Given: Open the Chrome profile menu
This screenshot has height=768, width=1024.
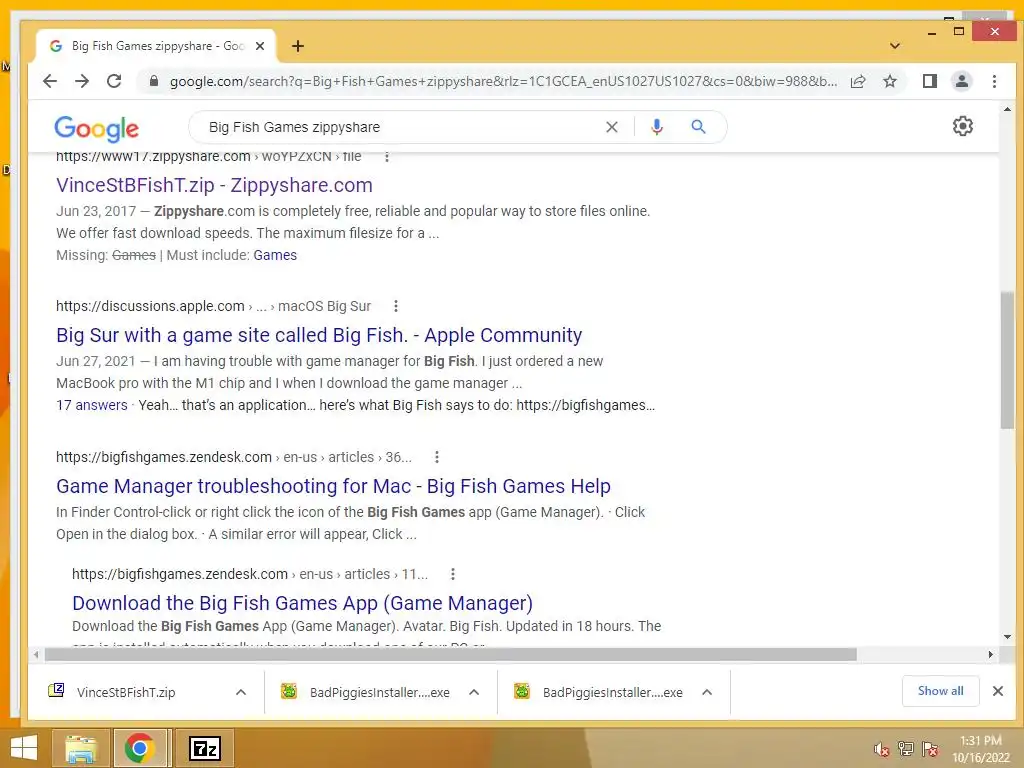Looking at the screenshot, I should coord(961,81).
